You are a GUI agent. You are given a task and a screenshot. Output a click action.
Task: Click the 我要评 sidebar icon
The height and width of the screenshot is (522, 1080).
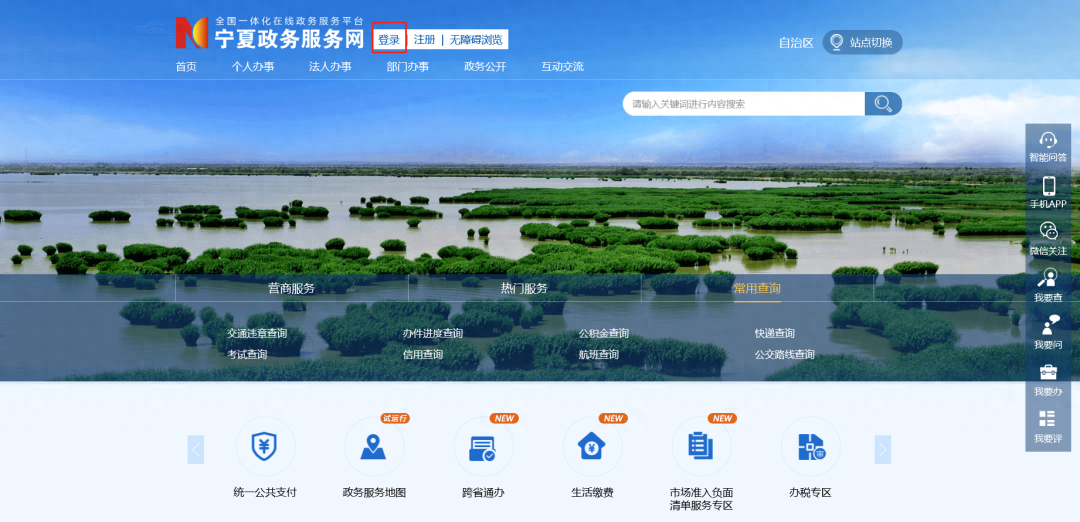coord(1048,420)
